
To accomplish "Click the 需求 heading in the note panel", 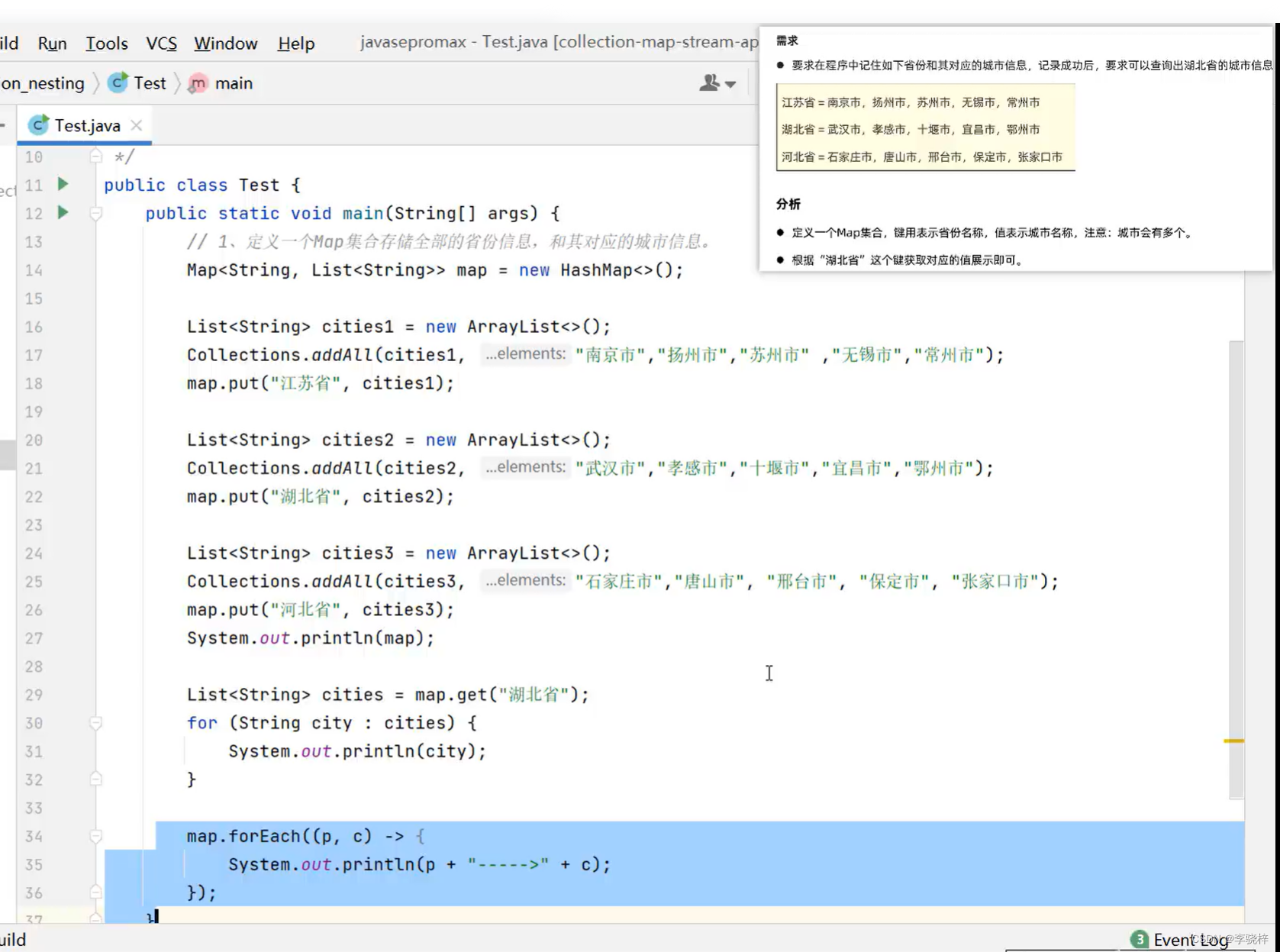I will tap(787, 40).
